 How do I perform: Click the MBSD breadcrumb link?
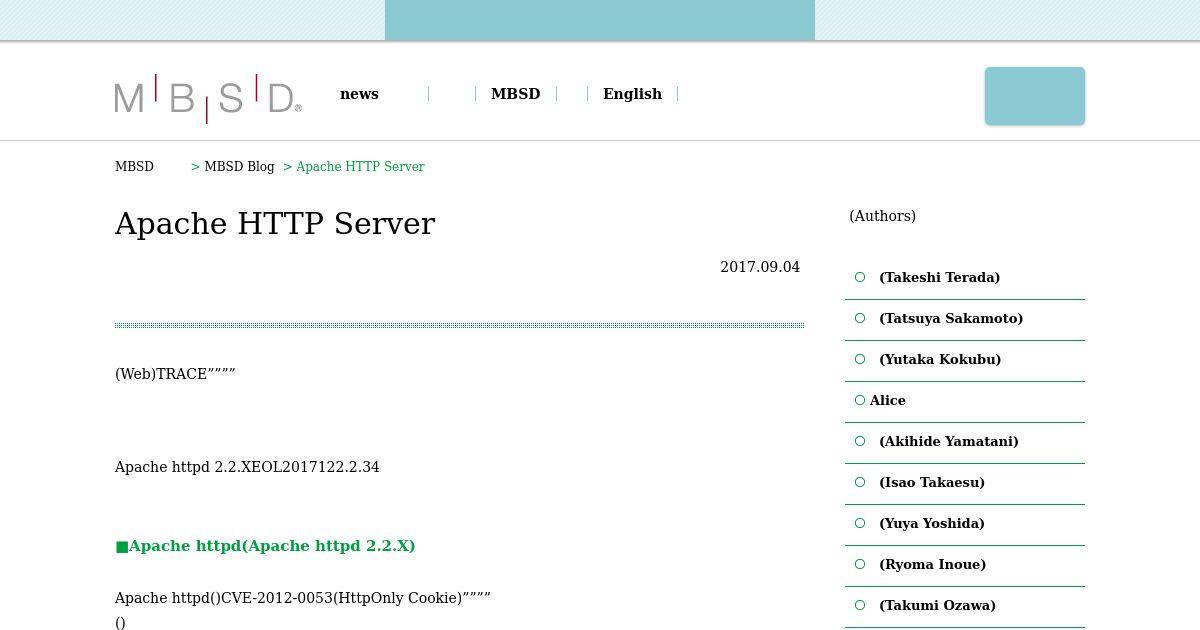click(134, 167)
